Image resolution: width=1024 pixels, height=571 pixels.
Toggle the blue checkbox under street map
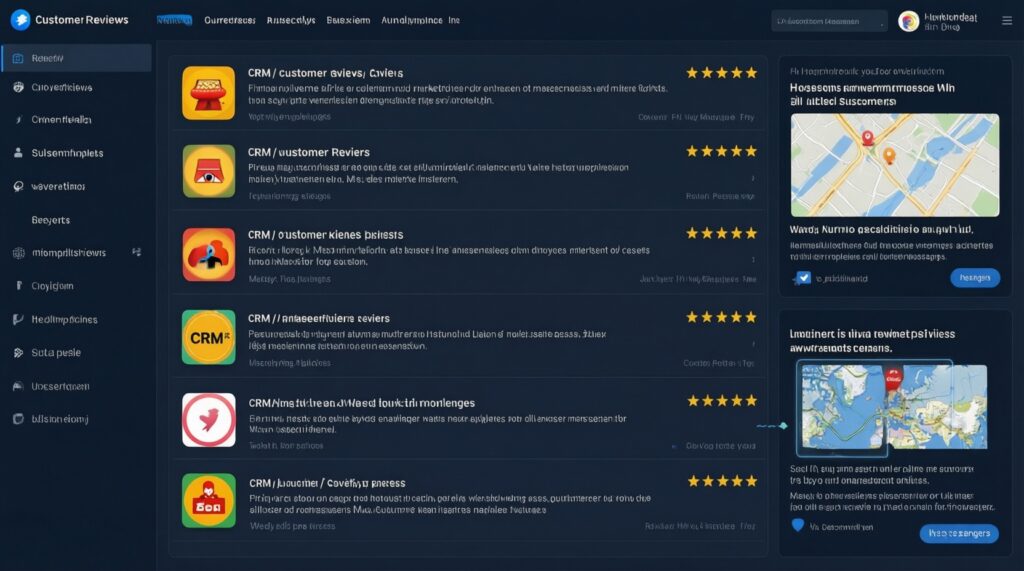pyautogui.click(x=804, y=278)
